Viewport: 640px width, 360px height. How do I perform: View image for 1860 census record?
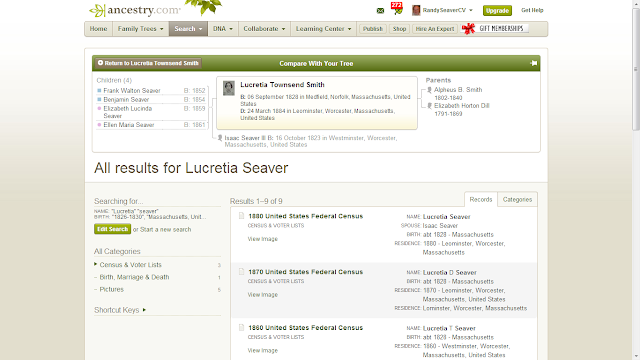[x=262, y=351]
